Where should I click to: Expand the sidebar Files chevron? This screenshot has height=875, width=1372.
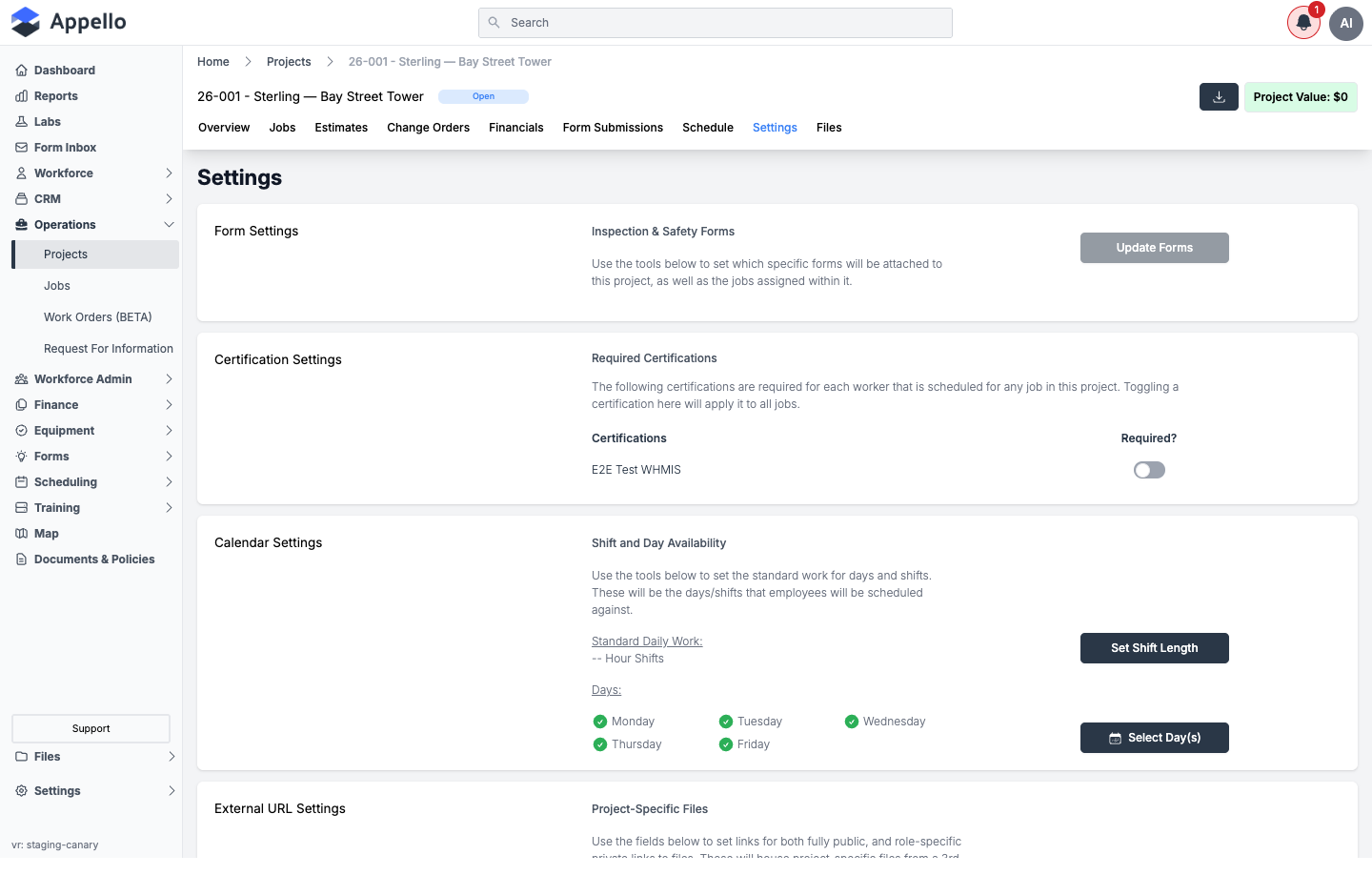pos(171,757)
